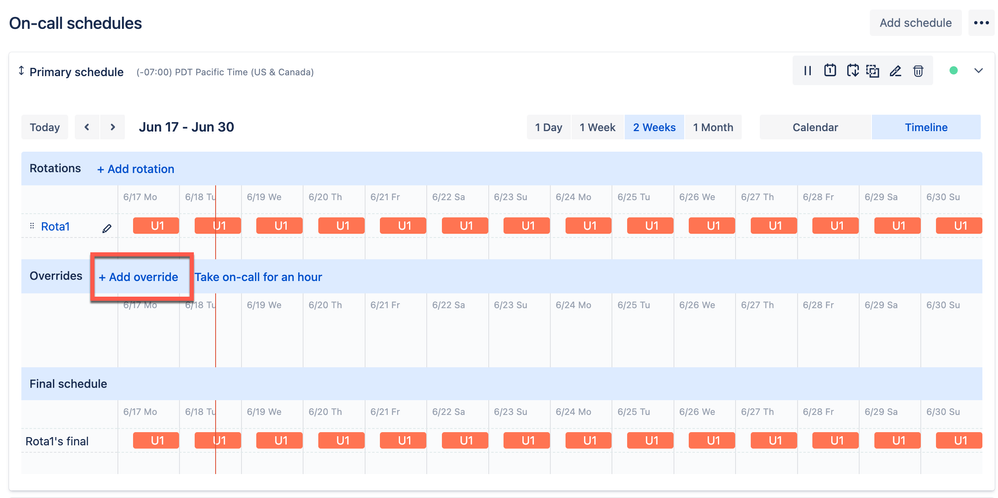The width and height of the screenshot is (998, 498).
Task: Click the Rotations section header
Action: click(55, 168)
